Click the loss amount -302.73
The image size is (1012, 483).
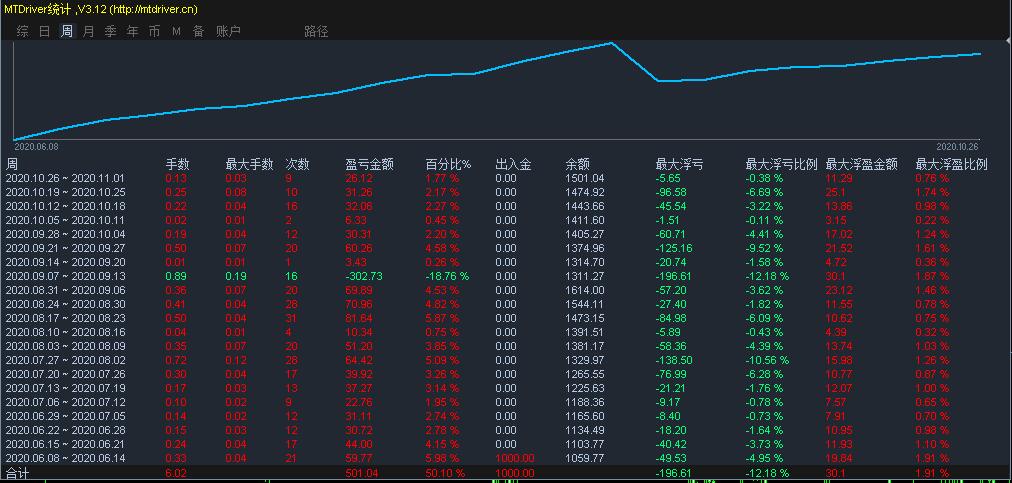(x=364, y=276)
